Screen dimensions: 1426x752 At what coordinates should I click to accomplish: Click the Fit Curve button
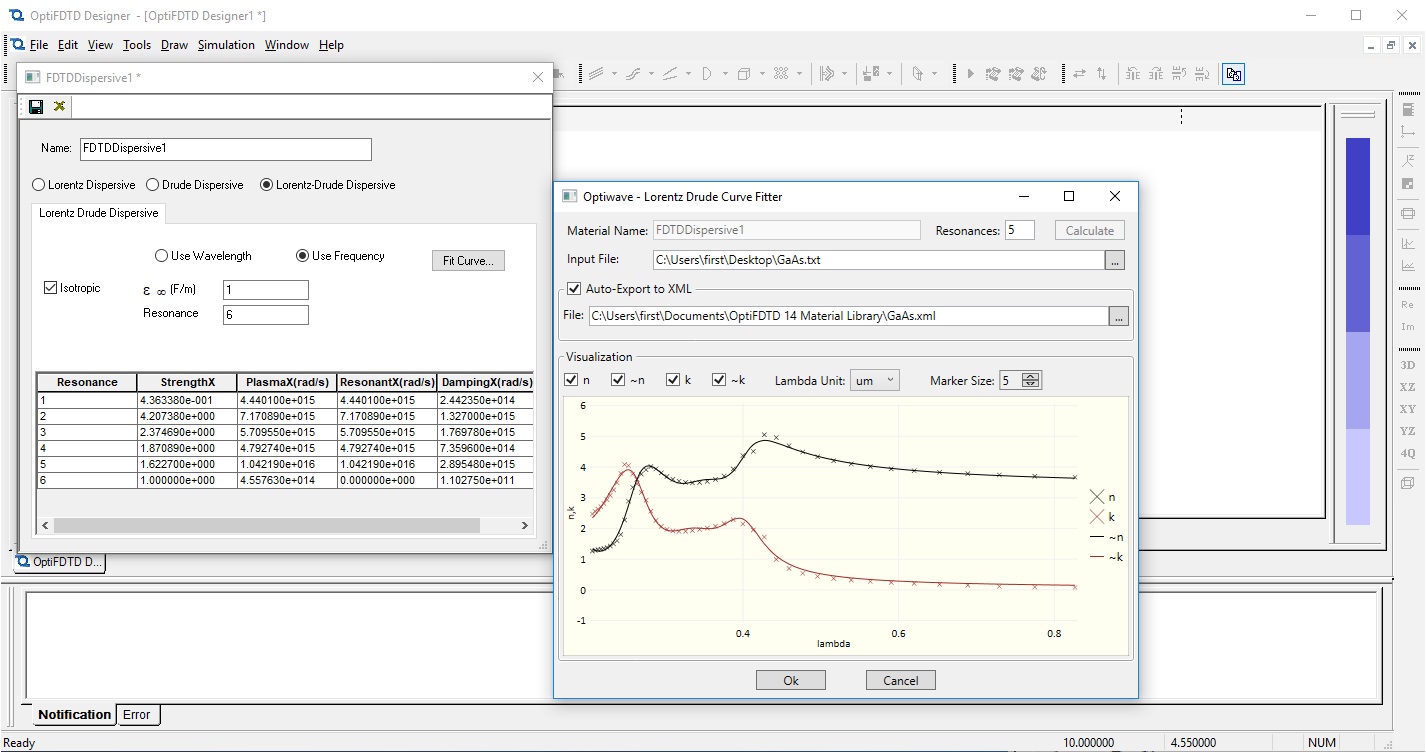(x=468, y=261)
